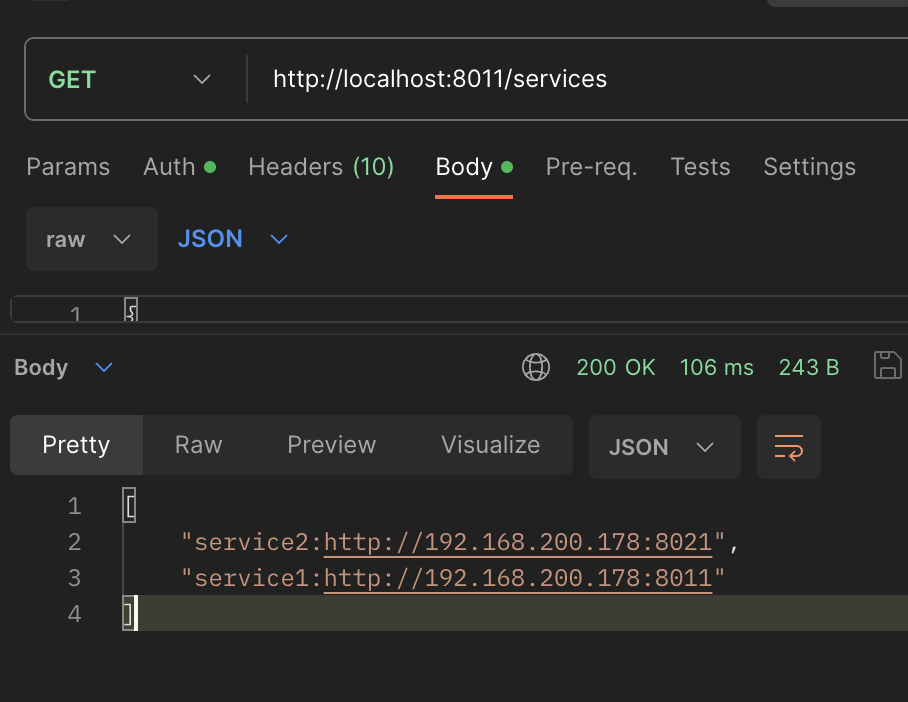Select the Pretty response view
The image size is (908, 702).
click(x=76, y=445)
